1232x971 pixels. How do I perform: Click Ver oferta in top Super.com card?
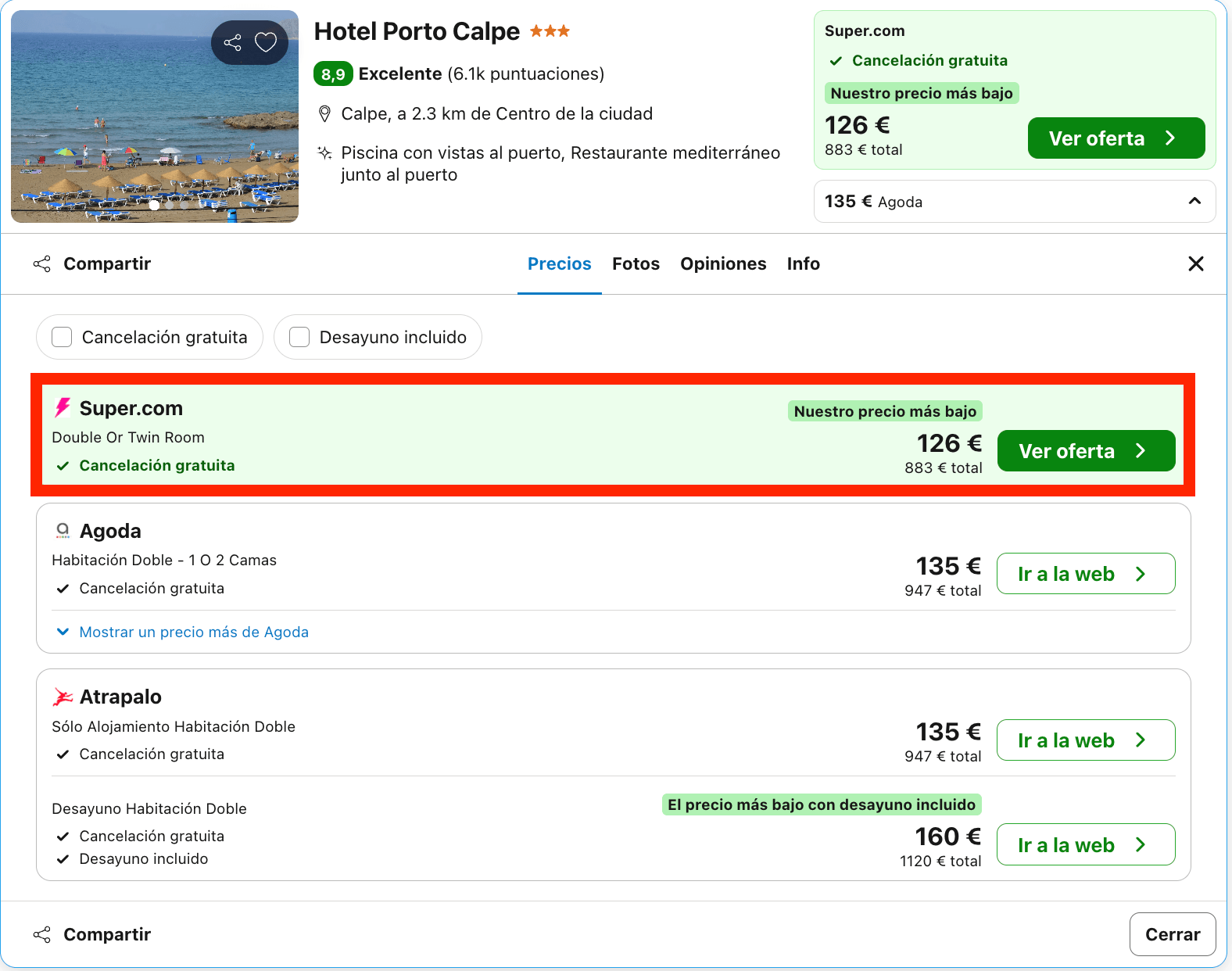tap(1116, 138)
